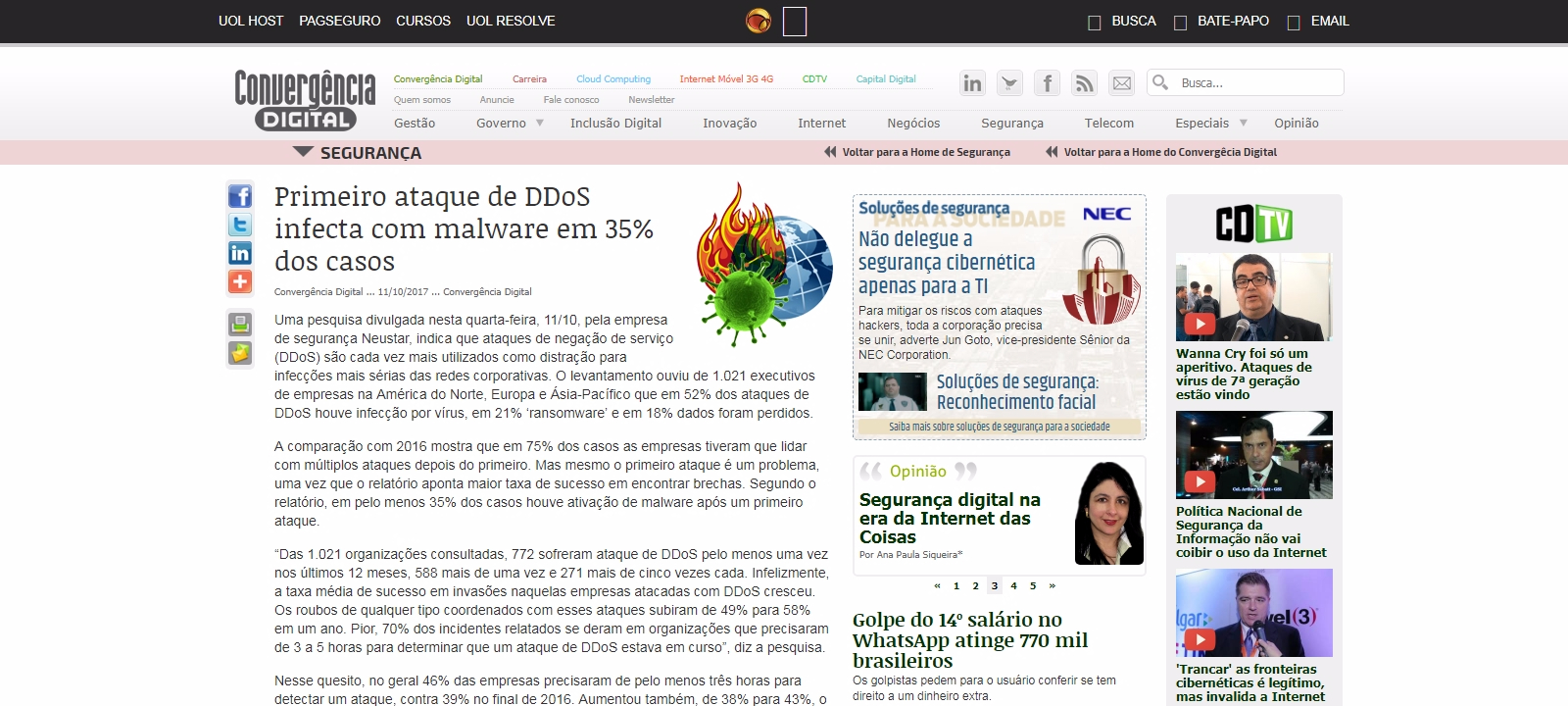The height and width of the screenshot is (706, 1568).
Task: Share the article with the blue Facebook icon
Action: coord(240,196)
